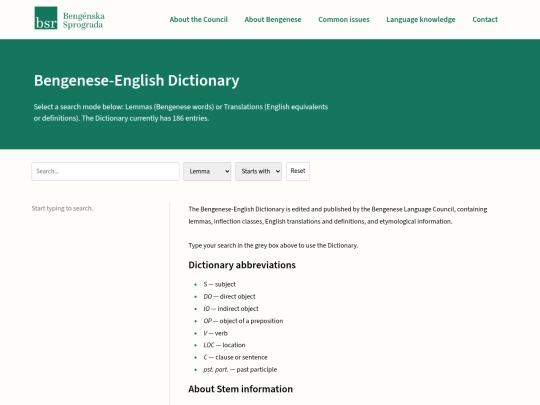Click the 'DO — direct object' abbreviation entry
The image size is (540, 405).
point(229,297)
